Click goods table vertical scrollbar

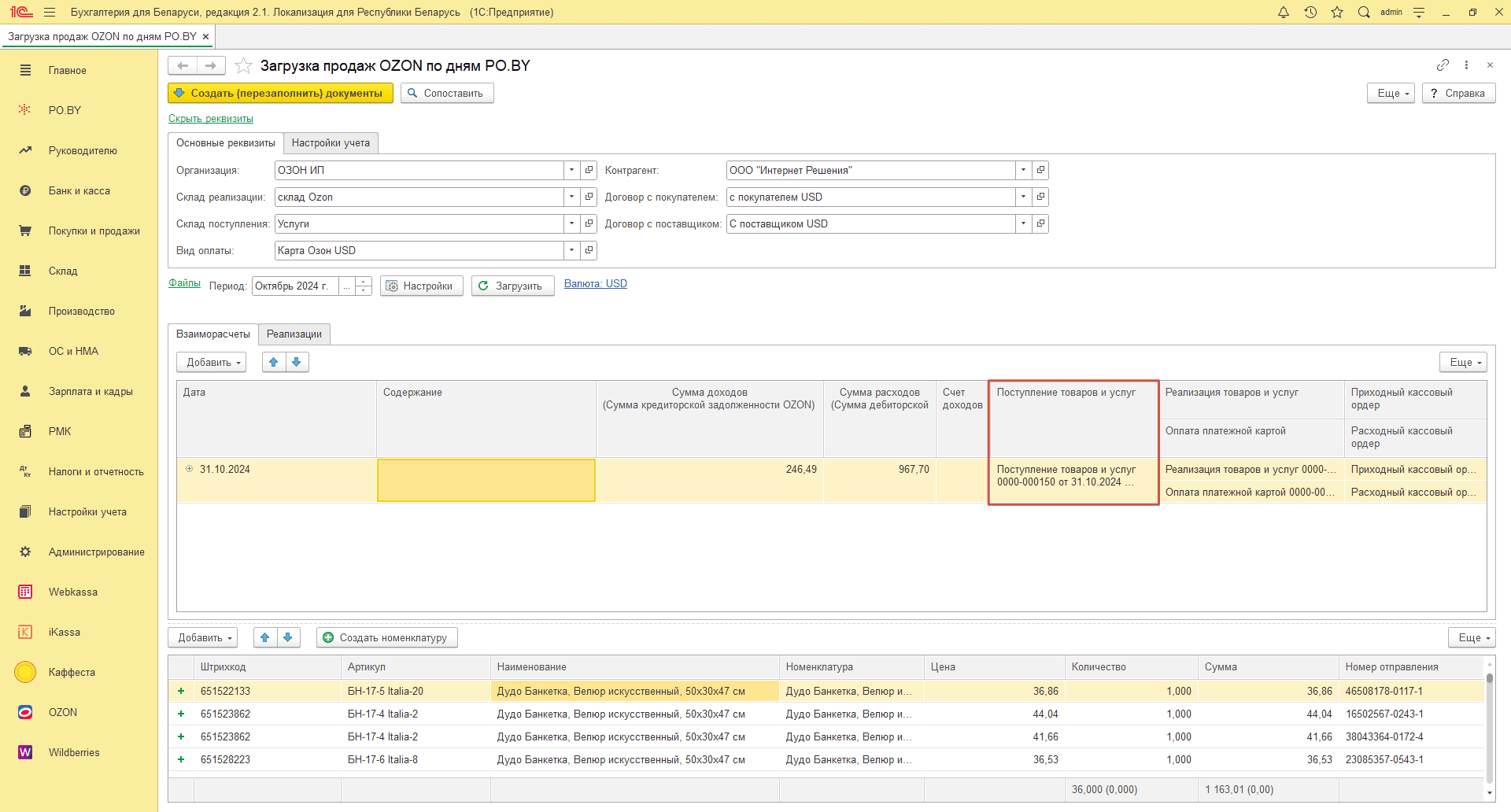pos(1489,728)
